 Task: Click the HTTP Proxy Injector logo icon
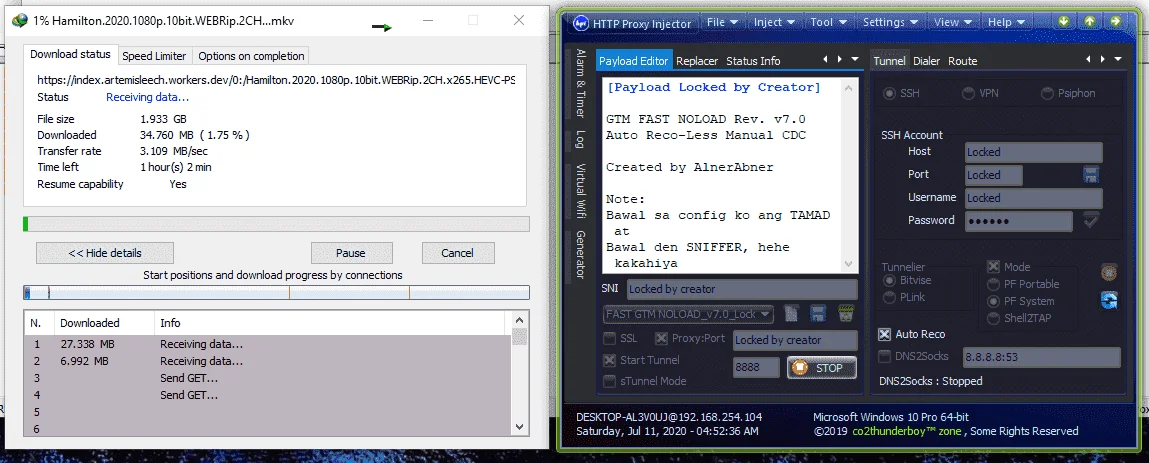click(x=581, y=23)
